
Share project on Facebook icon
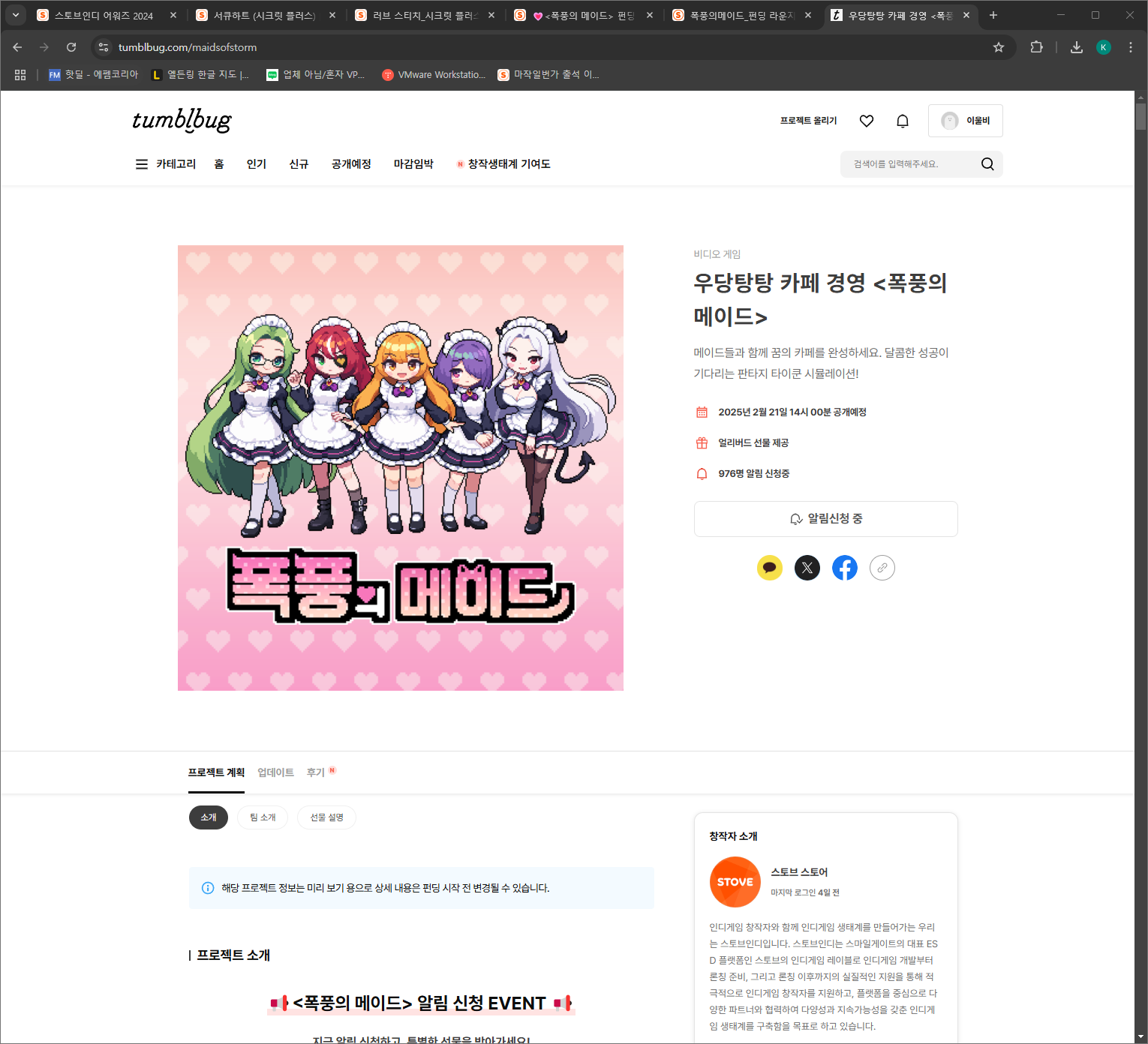[845, 568]
